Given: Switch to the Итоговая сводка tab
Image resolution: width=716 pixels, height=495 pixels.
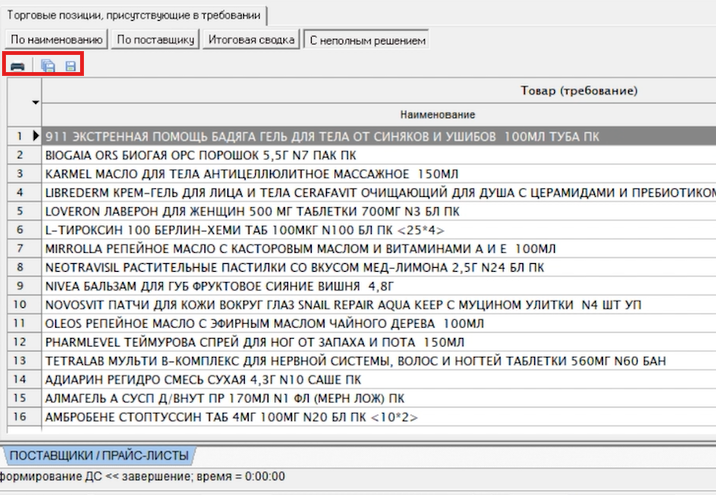Looking at the screenshot, I should point(251,40).
